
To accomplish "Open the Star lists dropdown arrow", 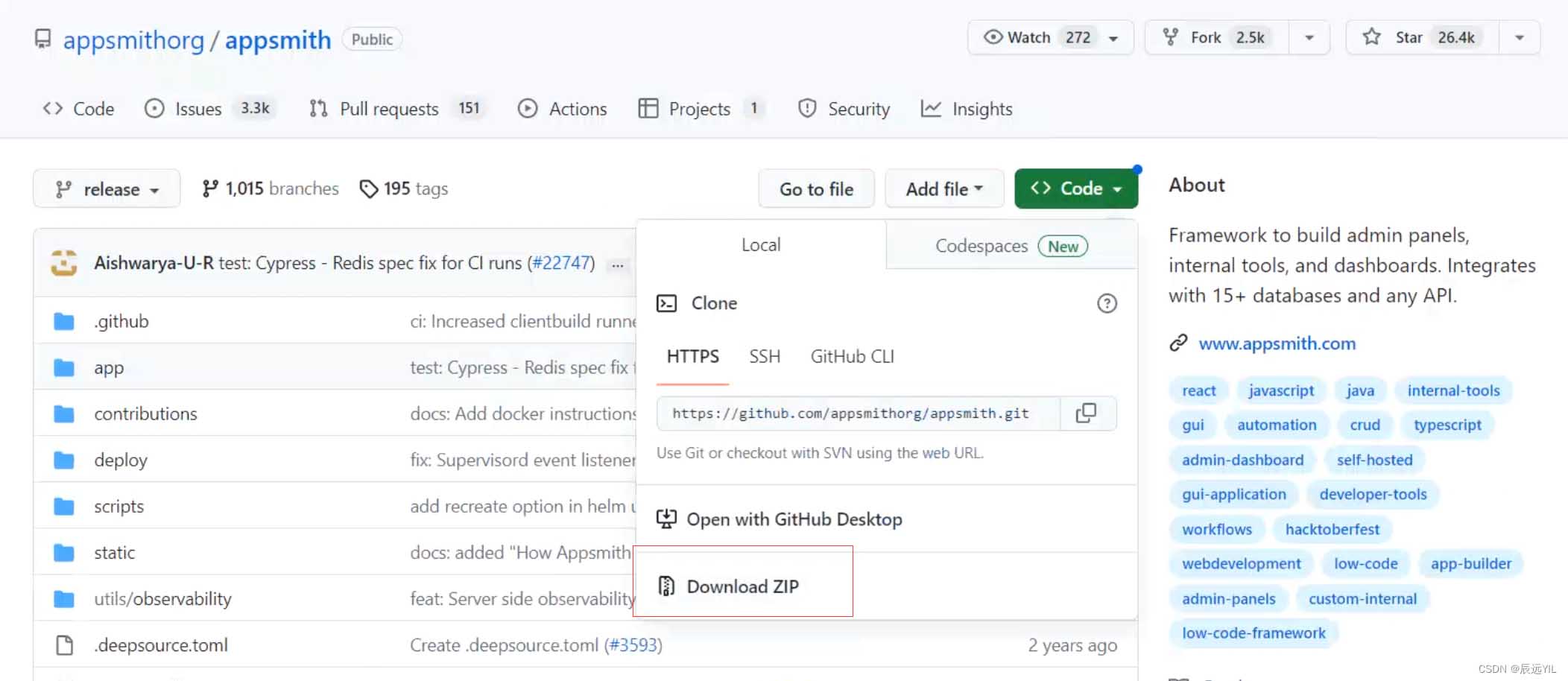I will point(1519,38).
